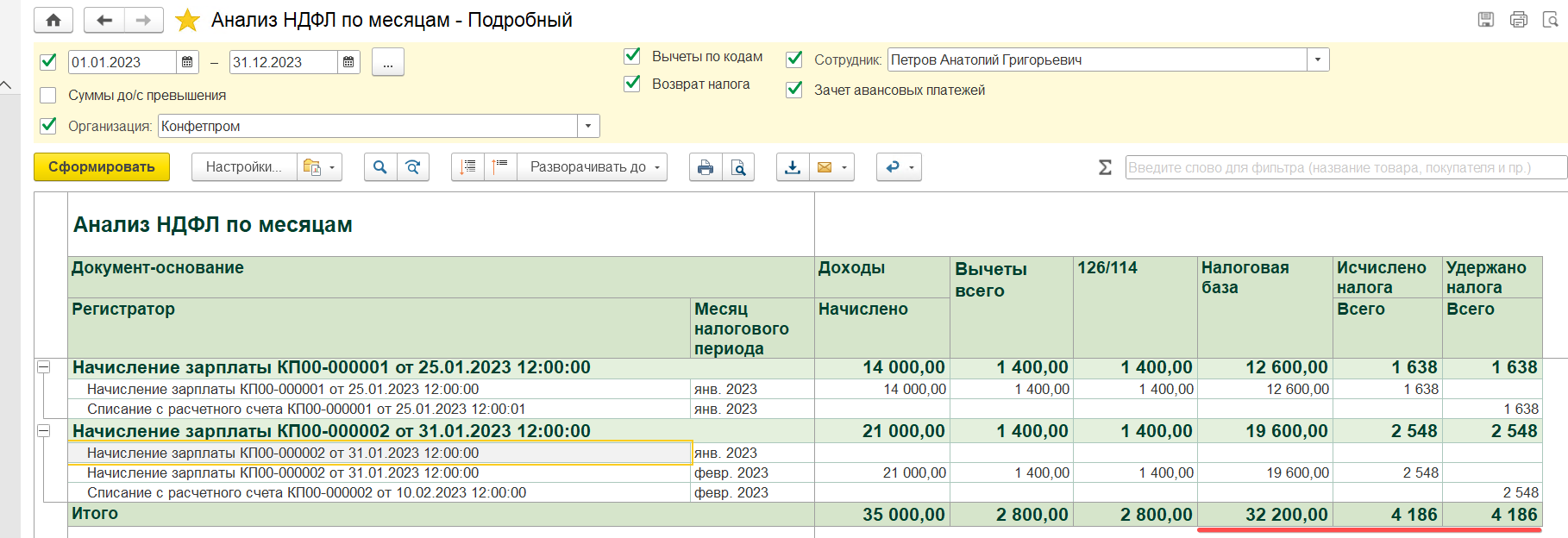
Task: Open the 'Сотрудник' dropdown list
Action: tap(1318, 59)
